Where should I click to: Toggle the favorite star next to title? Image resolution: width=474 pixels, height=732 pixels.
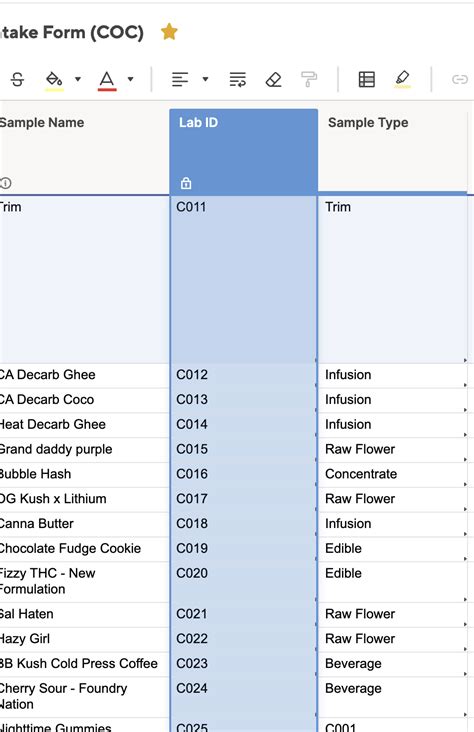169,32
